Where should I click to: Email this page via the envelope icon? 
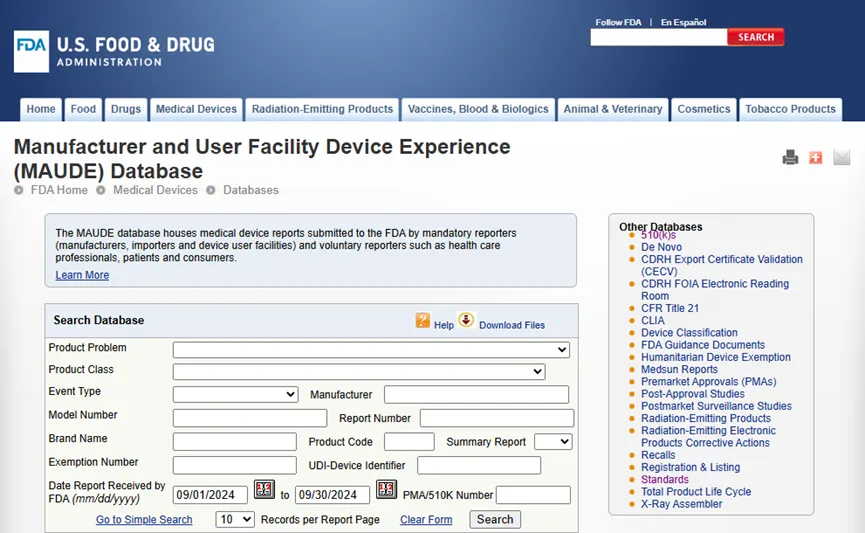click(841, 158)
